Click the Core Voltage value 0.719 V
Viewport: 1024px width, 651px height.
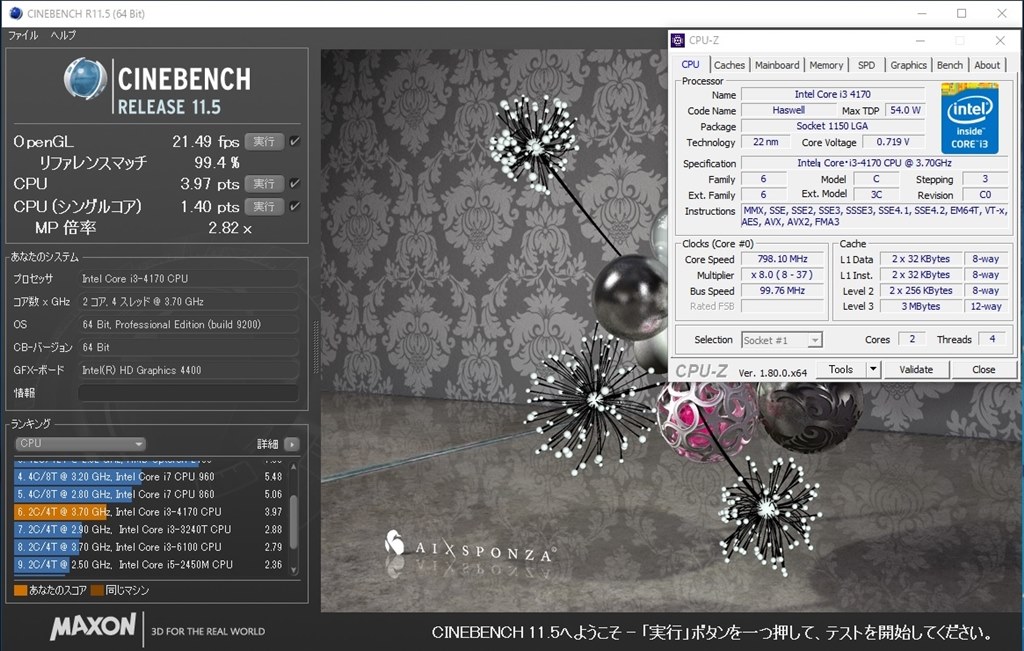[x=893, y=142]
